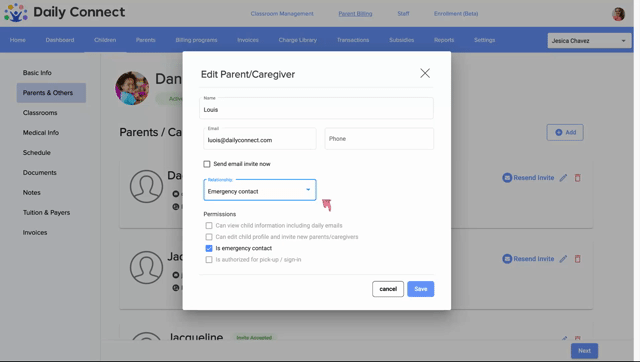Click the pencil edit icon in first caregiver card
Viewport: 640px width, 362px height.
point(563,178)
